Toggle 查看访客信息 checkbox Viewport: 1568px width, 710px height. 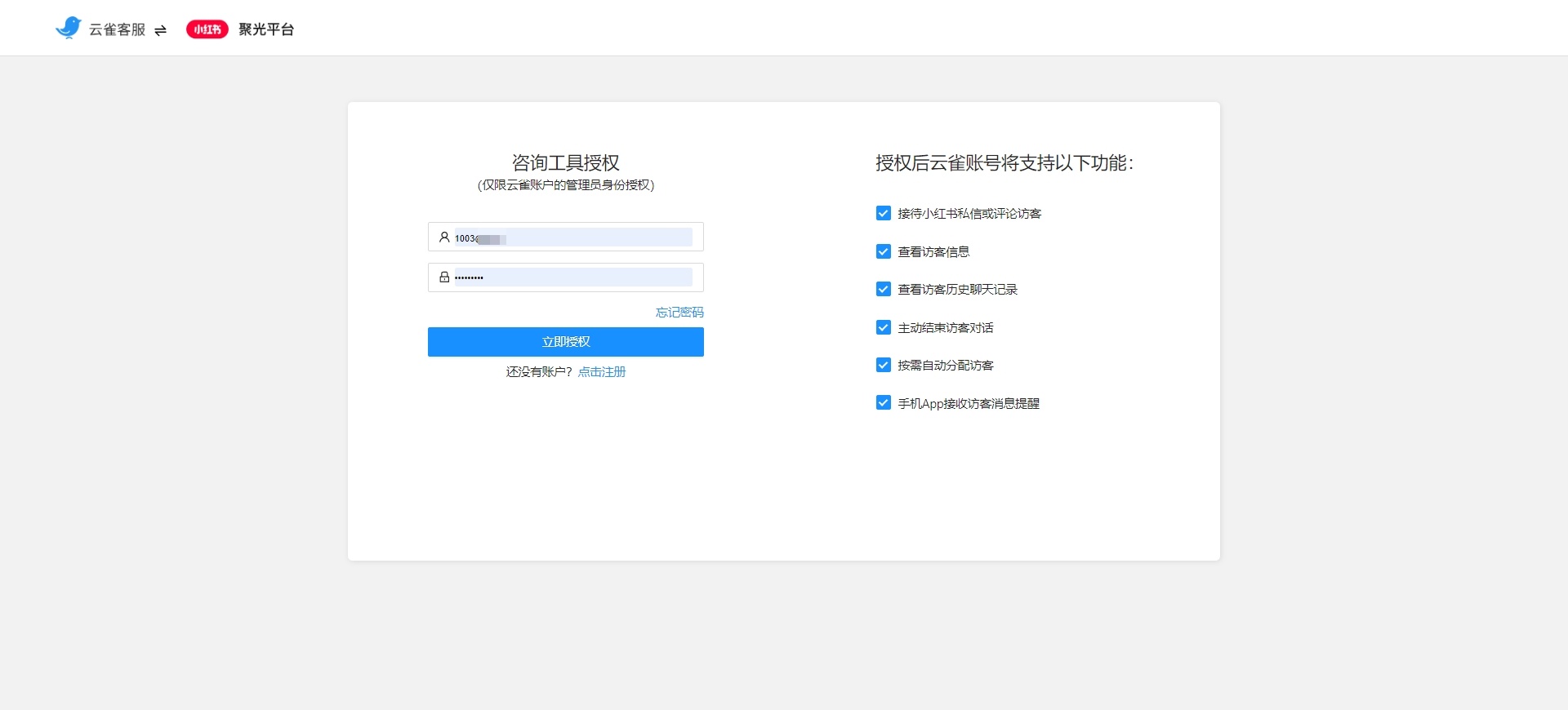tap(883, 251)
